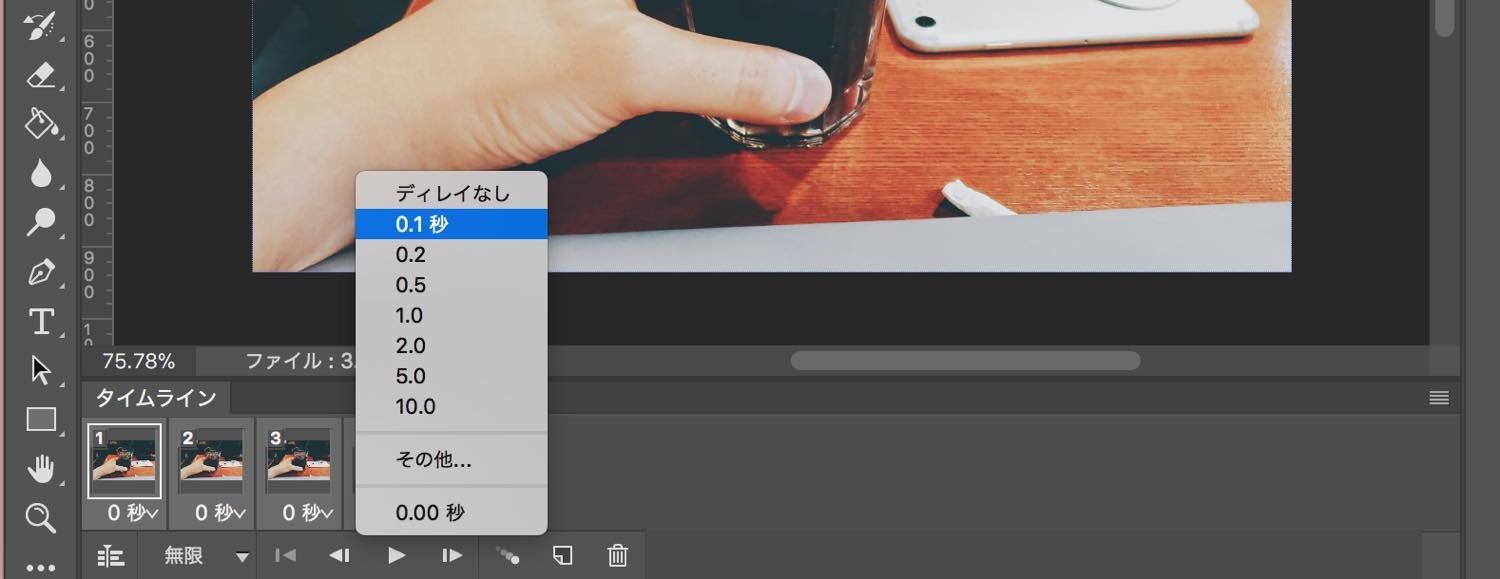Select the Hand tool
This screenshot has height=579, width=1500.
40,468
